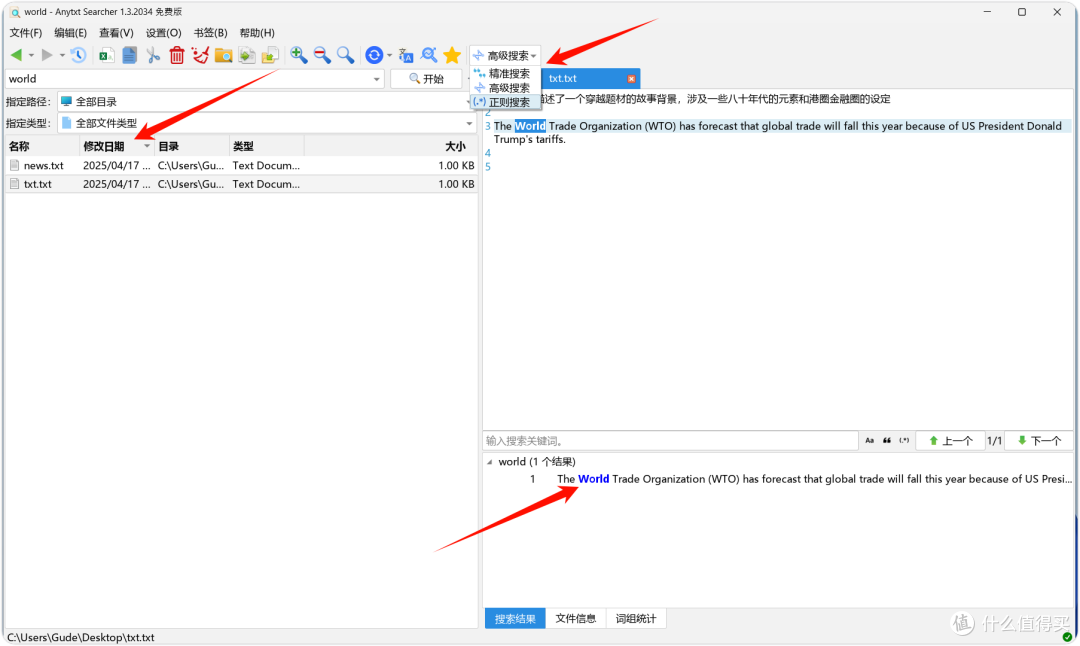Switch to the 搜索结果 tab
Viewport: 1080px width, 646px height.
[515, 618]
